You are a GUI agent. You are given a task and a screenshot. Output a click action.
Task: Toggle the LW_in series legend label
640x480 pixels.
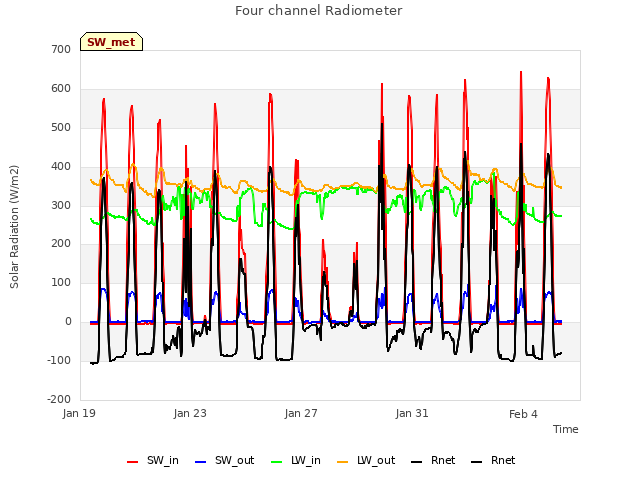(306, 460)
